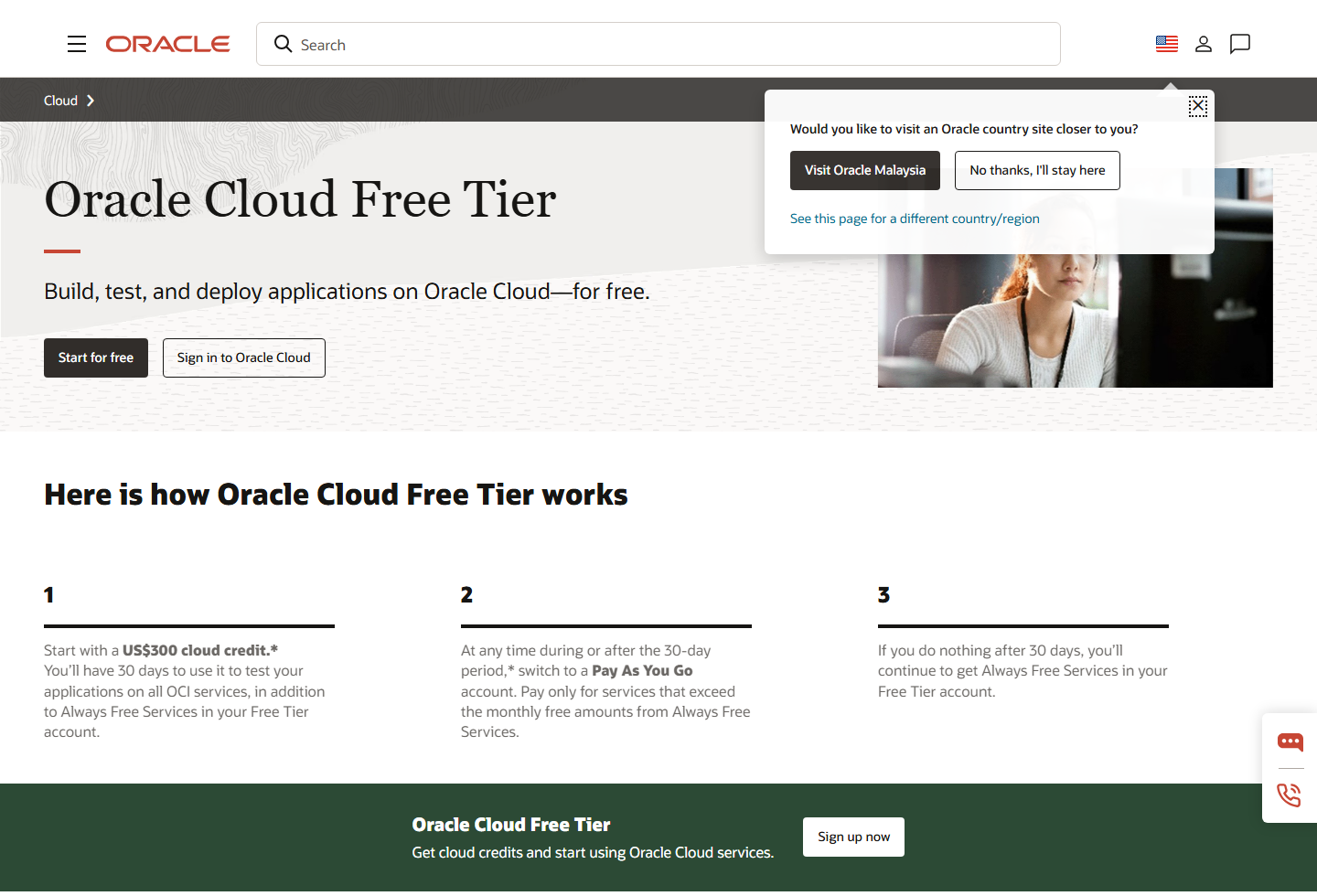
Task: Open the US flag country selector
Action: tap(1167, 44)
